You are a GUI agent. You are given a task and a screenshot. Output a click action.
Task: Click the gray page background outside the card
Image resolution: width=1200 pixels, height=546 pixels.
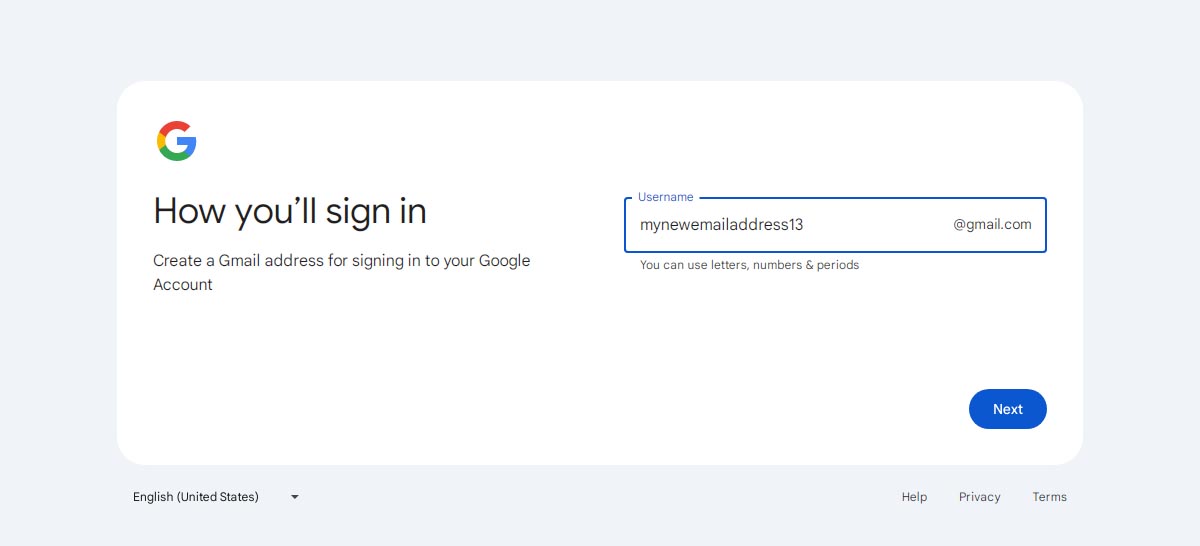pos(600,40)
